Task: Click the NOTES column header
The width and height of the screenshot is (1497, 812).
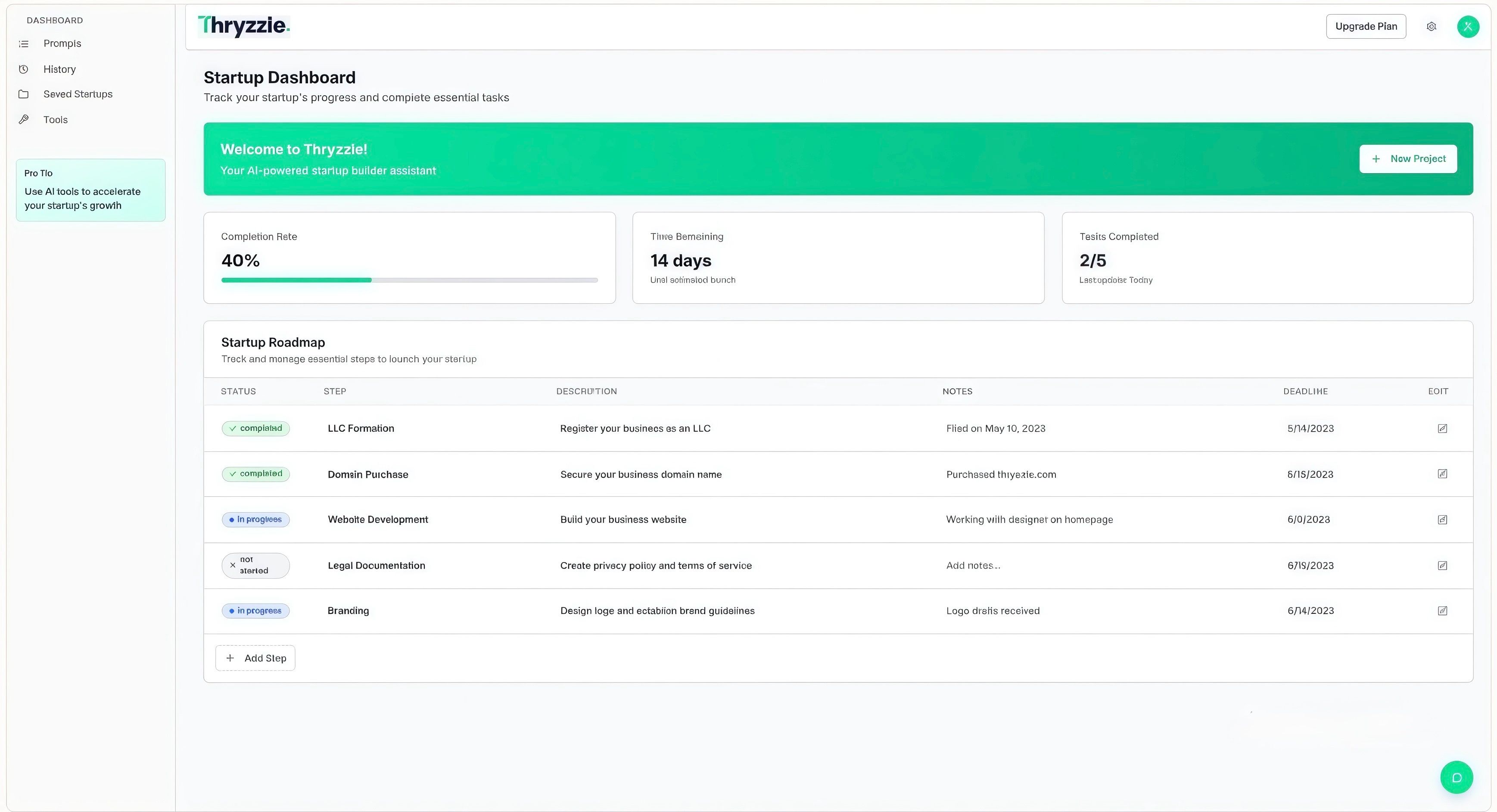Action: pos(957,391)
